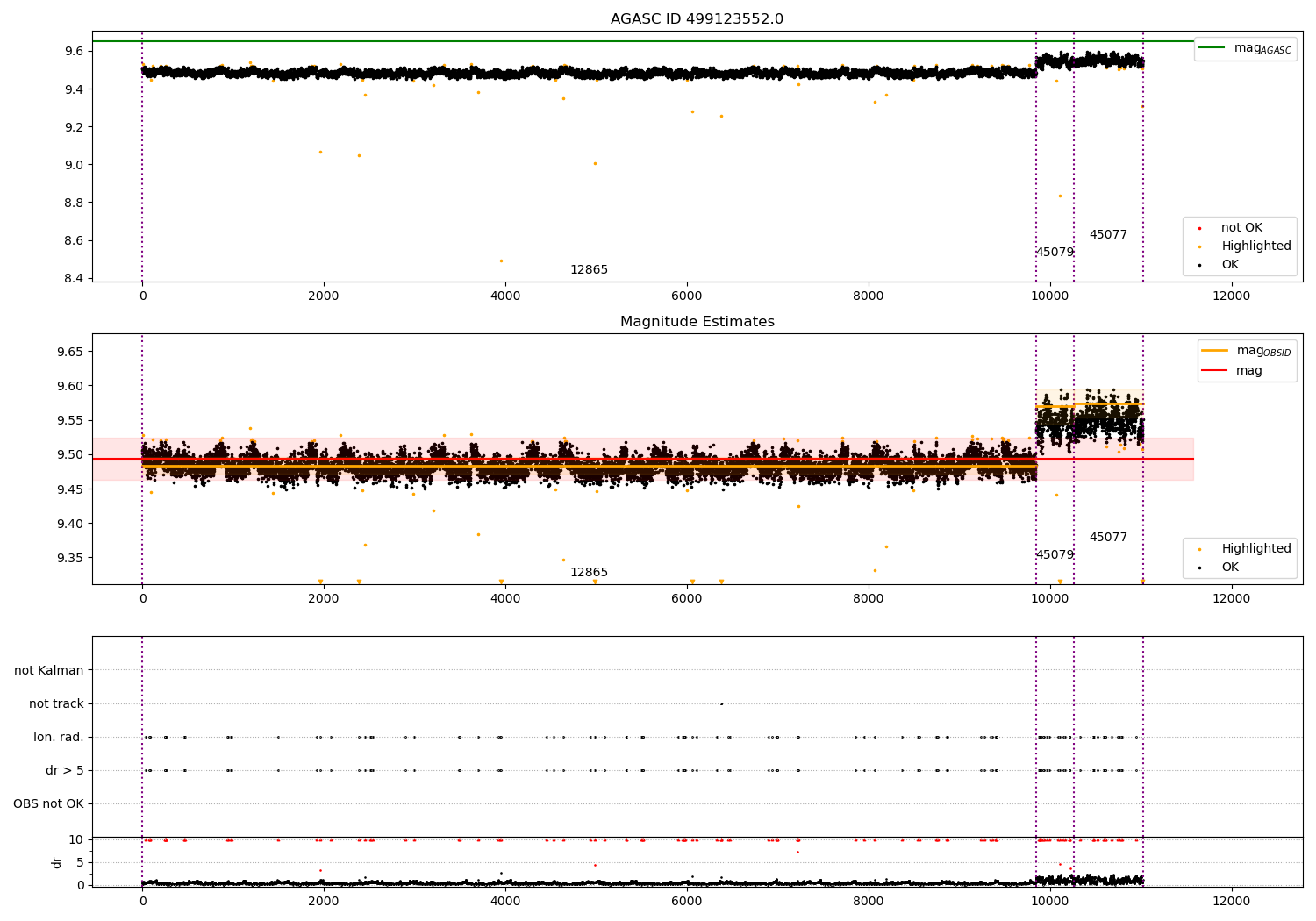
Task: Click the 10000 x-axis tick of the top plot
Action: (1049, 296)
